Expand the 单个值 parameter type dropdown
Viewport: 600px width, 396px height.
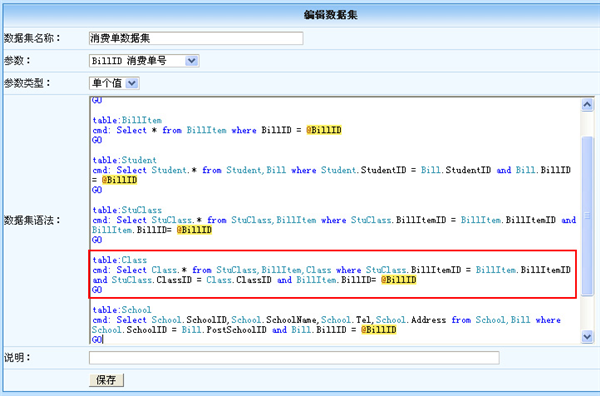tap(114, 83)
